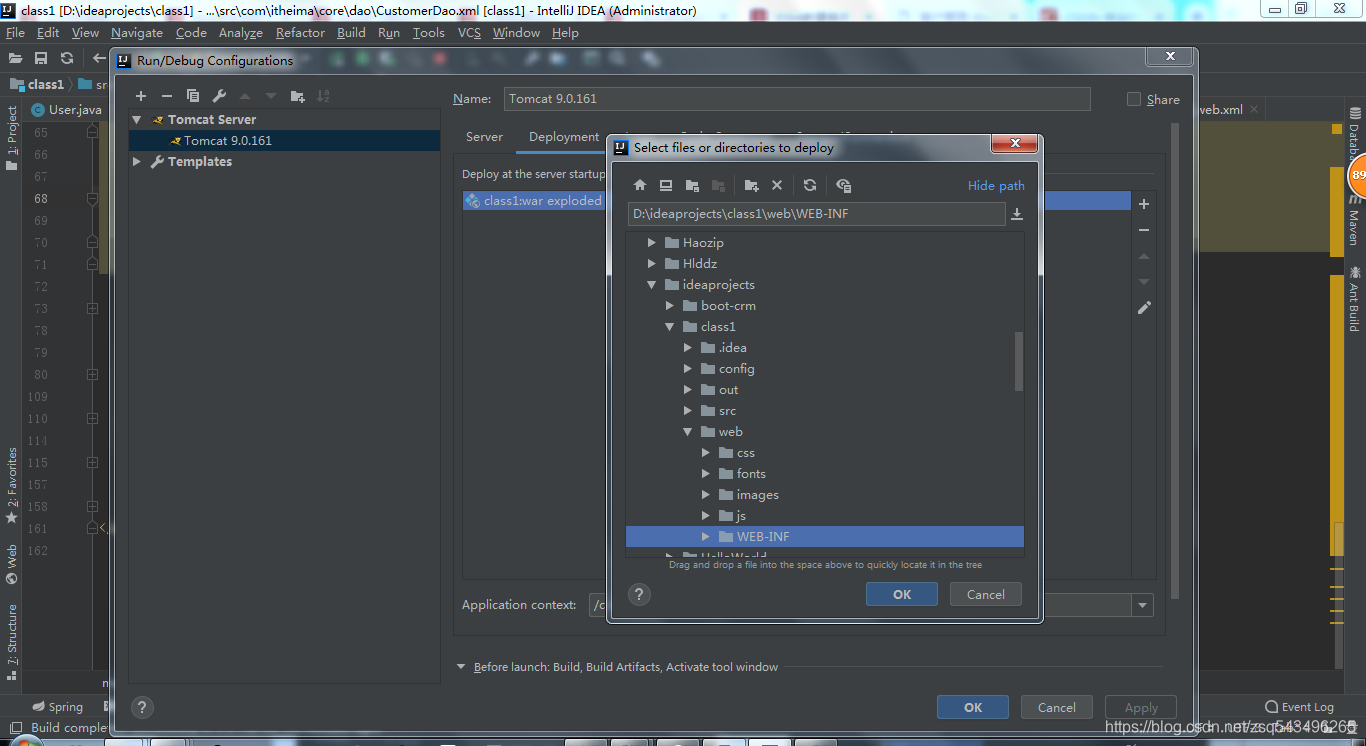Viewport: 1366px width, 746px height.
Task: Click the file tree vertical scrollbar
Action: [x=1019, y=361]
